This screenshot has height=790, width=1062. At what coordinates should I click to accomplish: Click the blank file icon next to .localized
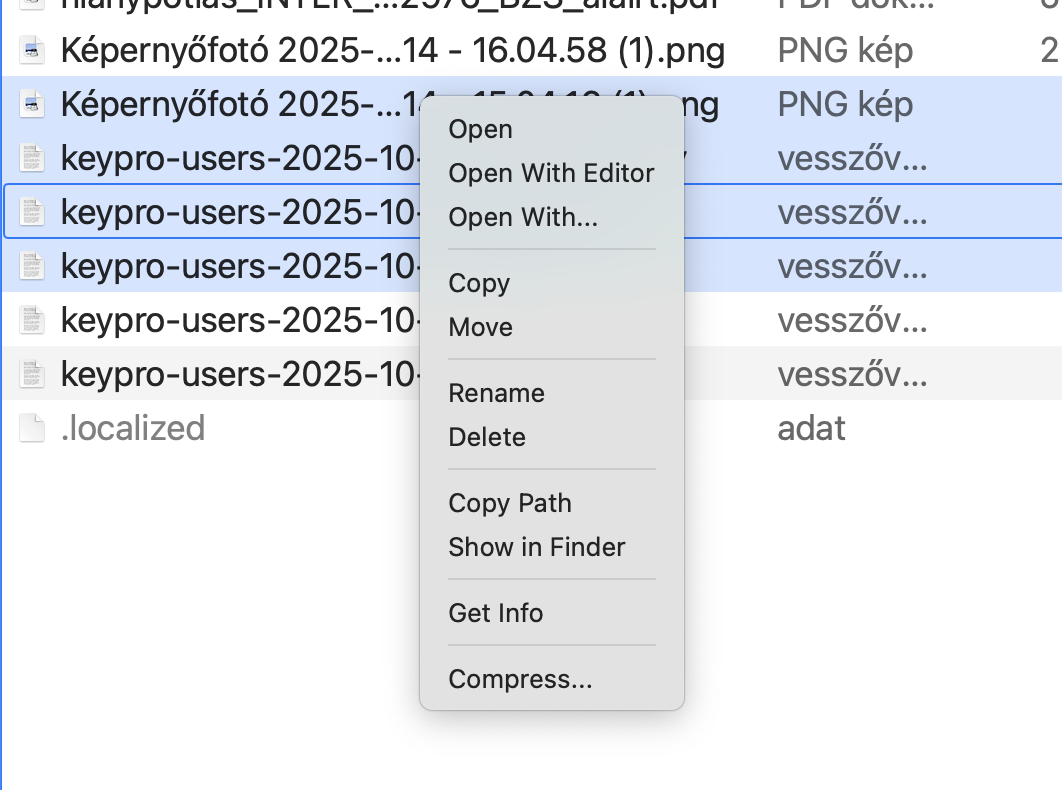(x=31, y=428)
